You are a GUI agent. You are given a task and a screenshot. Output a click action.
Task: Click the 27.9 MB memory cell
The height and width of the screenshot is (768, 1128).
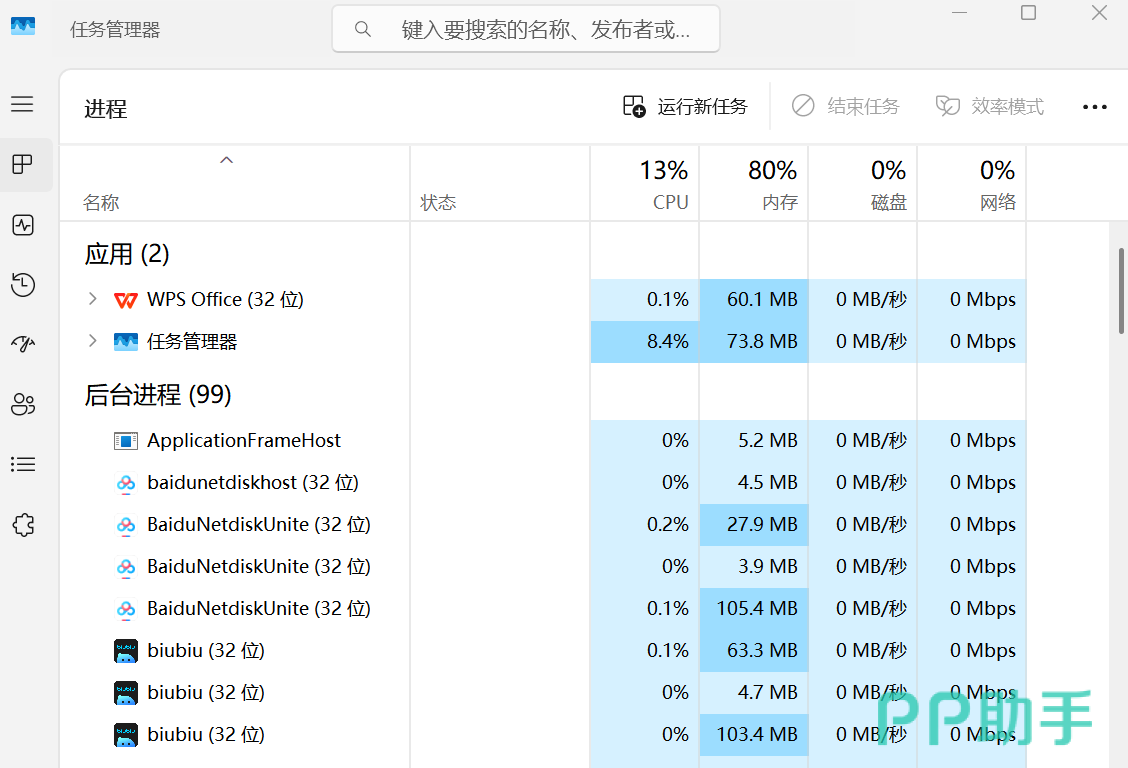tap(753, 525)
